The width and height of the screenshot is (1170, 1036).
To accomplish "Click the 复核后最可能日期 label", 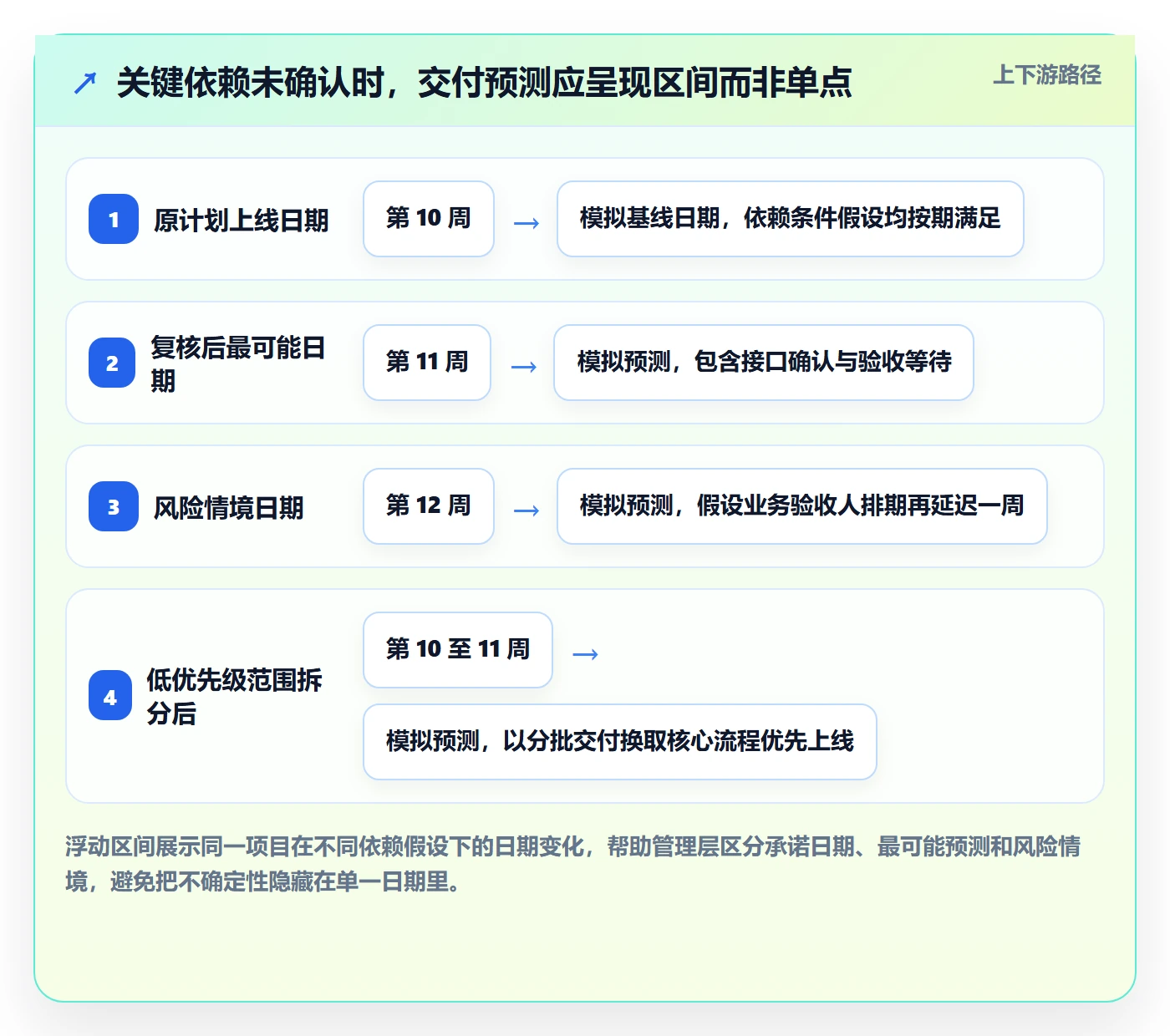I will pos(239,363).
